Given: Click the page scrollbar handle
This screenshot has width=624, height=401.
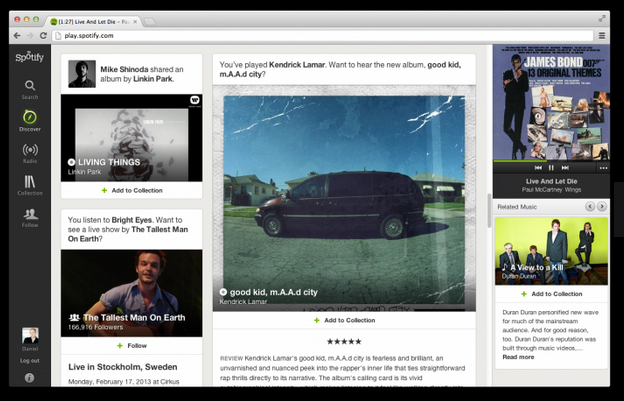Looking at the screenshot, I should click(x=489, y=211).
